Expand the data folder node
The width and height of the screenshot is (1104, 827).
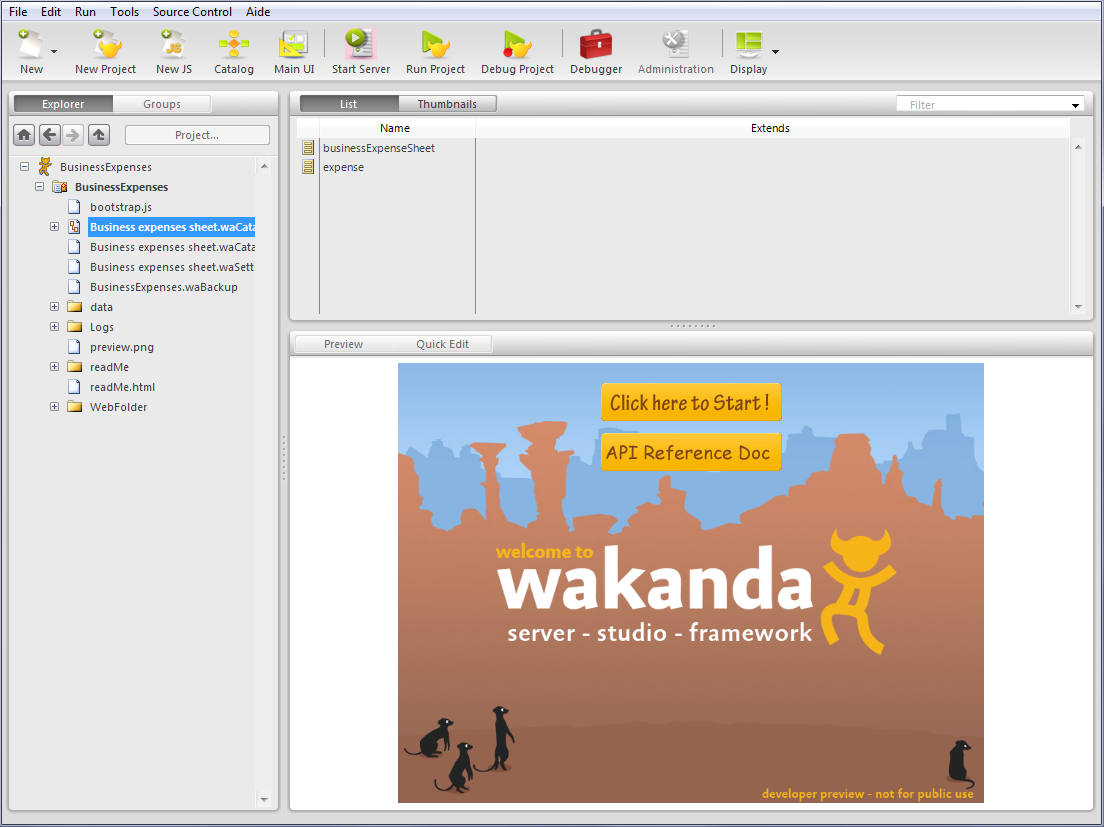pos(55,307)
